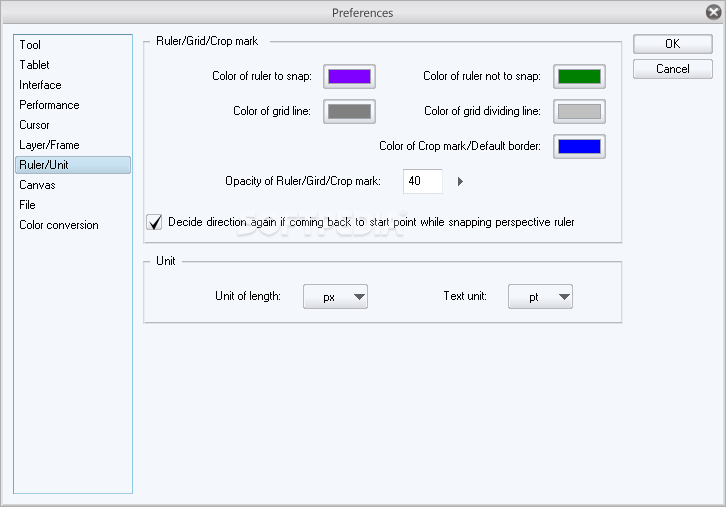Change the green ruler-not-to-snap color
Image resolution: width=726 pixels, height=507 pixels.
[x=579, y=76]
